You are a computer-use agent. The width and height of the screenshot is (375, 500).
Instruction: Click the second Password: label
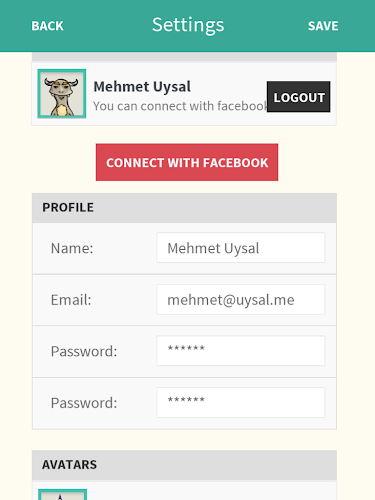[84, 403]
